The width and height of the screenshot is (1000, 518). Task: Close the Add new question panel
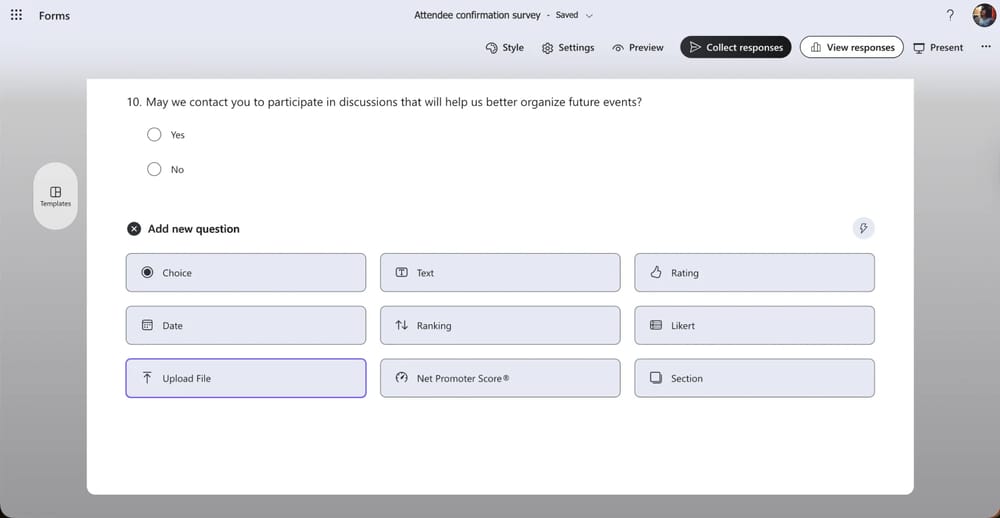point(133,229)
